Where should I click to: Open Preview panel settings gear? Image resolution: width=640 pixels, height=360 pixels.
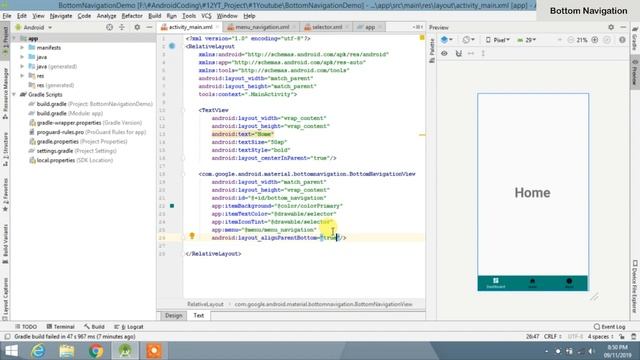[611, 27]
